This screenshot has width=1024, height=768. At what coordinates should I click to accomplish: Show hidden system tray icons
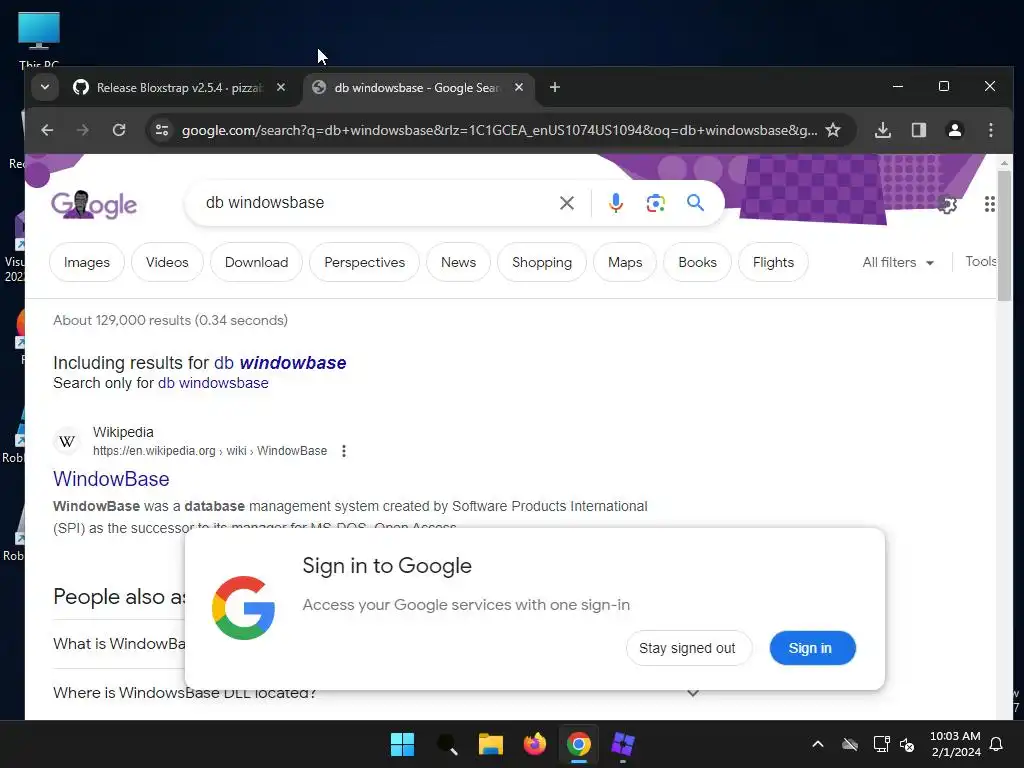818,744
